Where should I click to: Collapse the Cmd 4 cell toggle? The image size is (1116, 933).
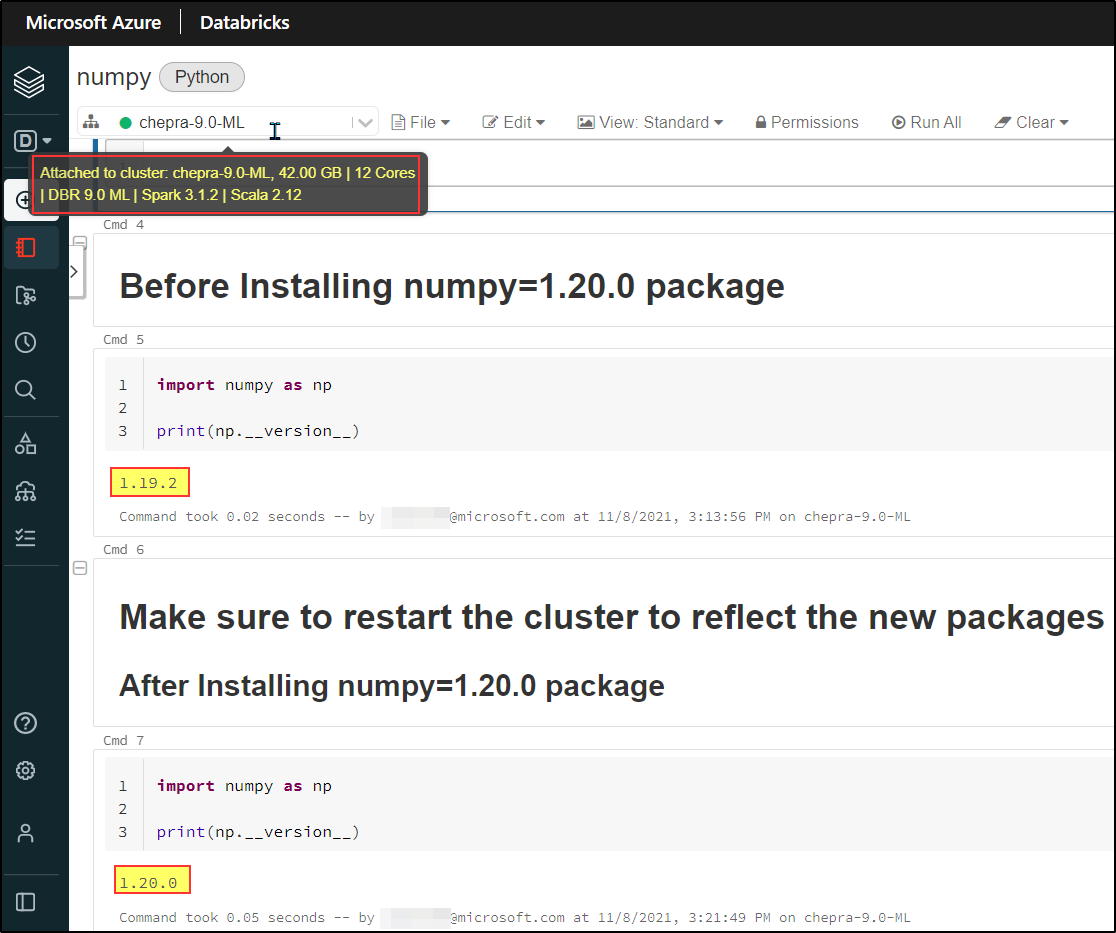pyautogui.click(x=80, y=243)
